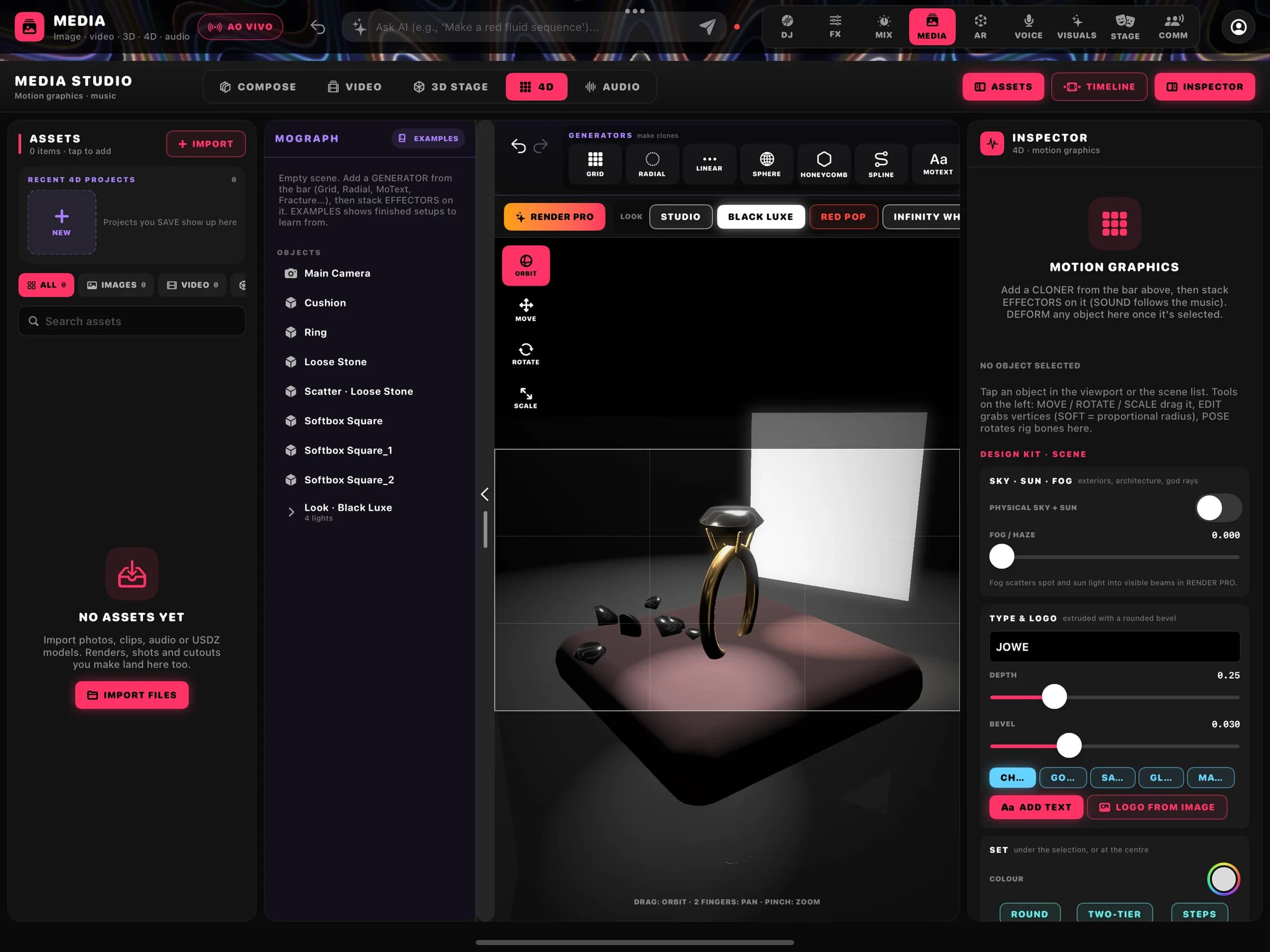The width and height of the screenshot is (1270, 952).
Task: Undo last action in the 4D viewport
Action: pos(519,147)
